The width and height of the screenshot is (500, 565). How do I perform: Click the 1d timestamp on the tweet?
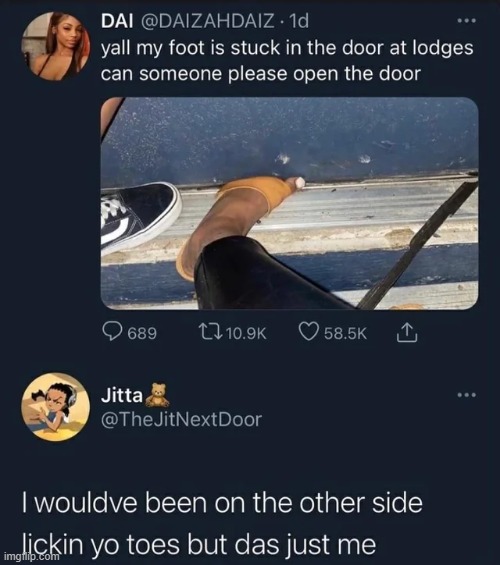tap(299, 21)
